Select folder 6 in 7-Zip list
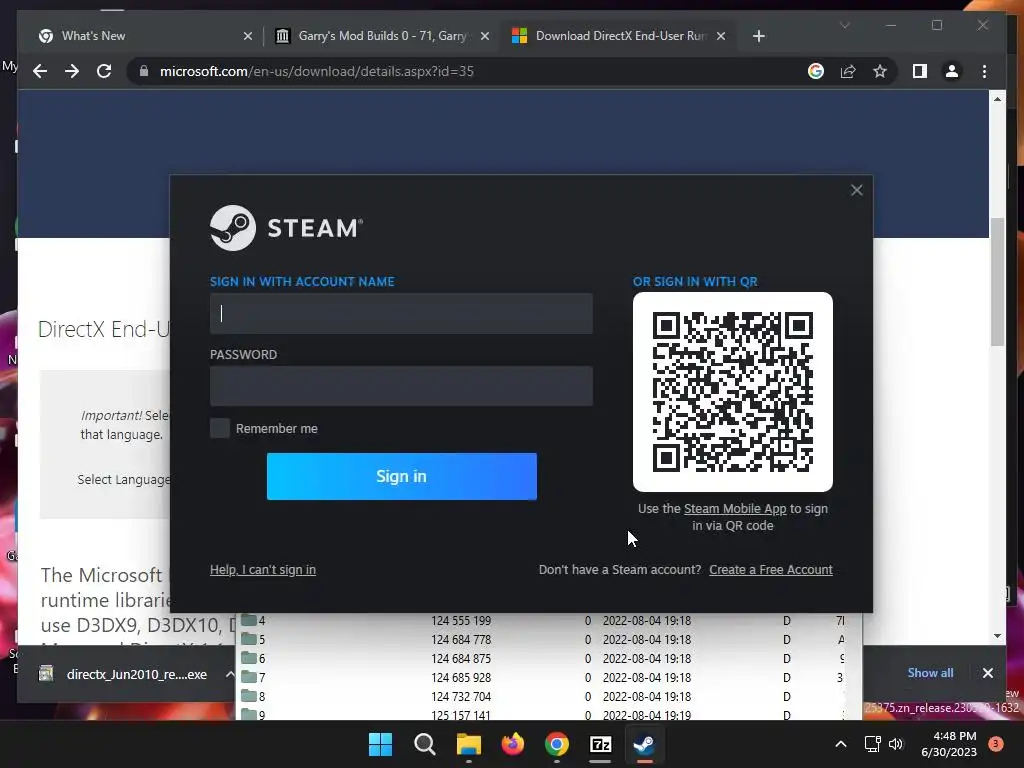Image resolution: width=1024 pixels, height=768 pixels. pyautogui.click(x=253, y=658)
